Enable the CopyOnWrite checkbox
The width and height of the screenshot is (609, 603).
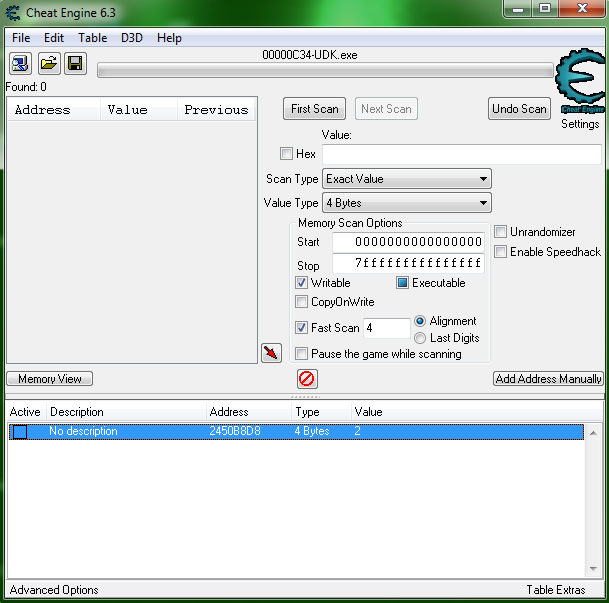(x=301, y=302)
